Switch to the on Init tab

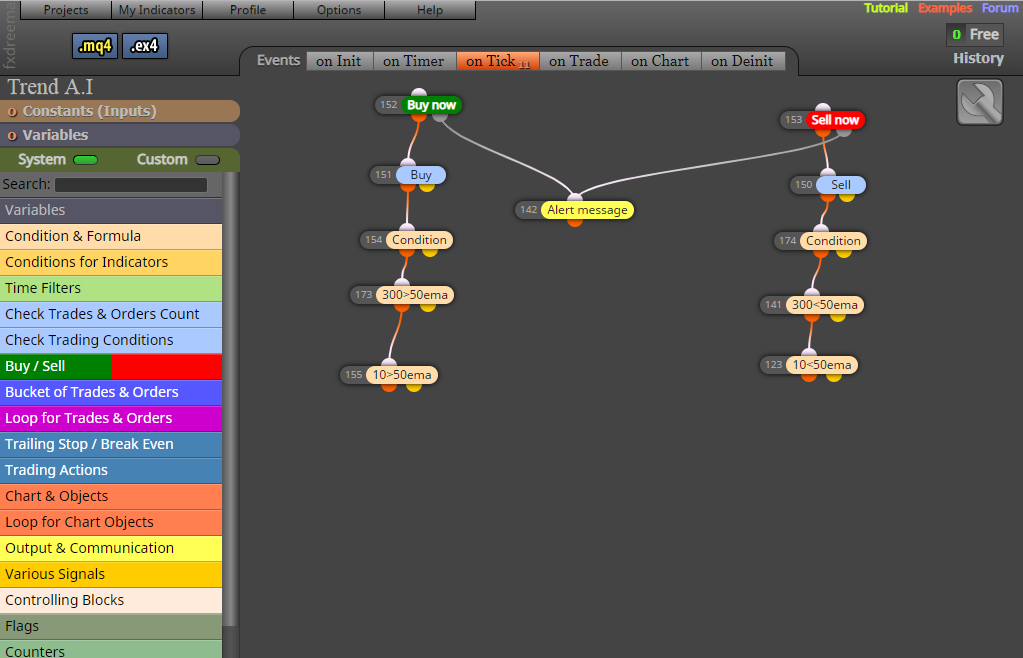[339, 61]
